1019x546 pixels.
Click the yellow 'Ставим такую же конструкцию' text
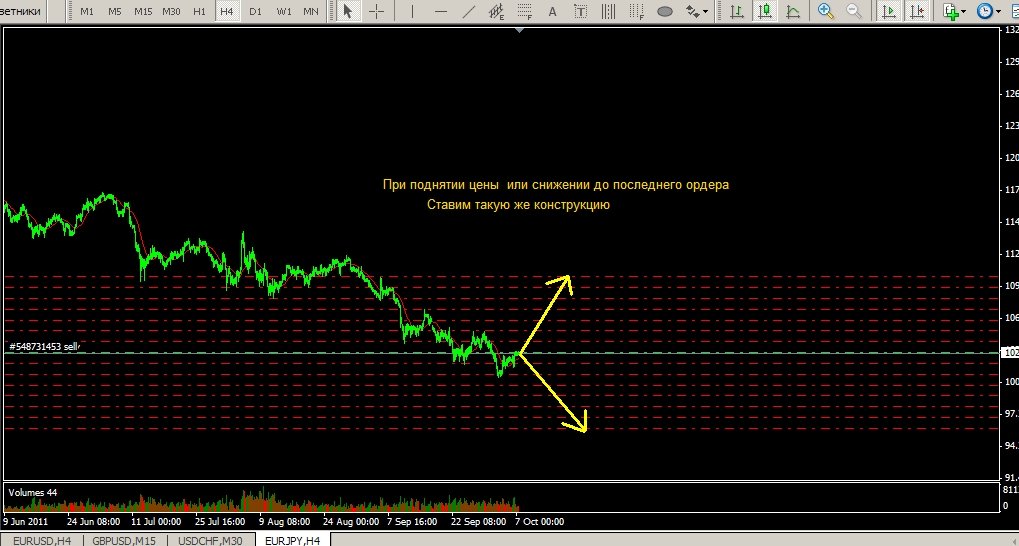(x=518, y=205)
